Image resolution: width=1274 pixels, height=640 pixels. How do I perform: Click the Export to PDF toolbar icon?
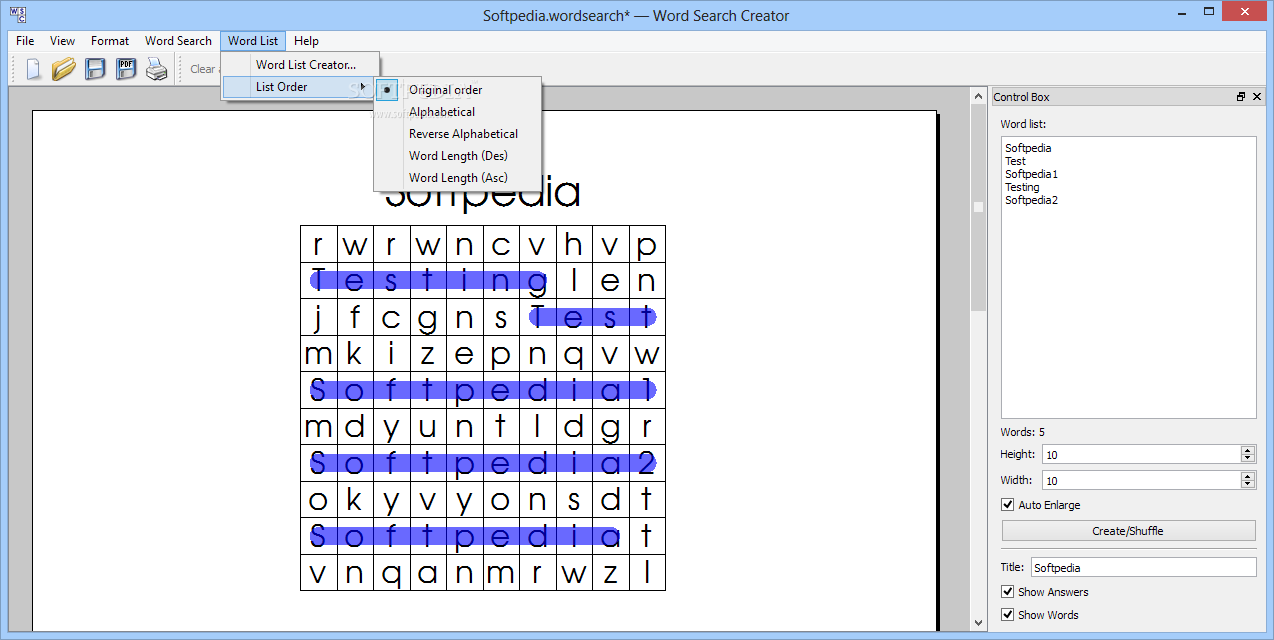(126, 69)
